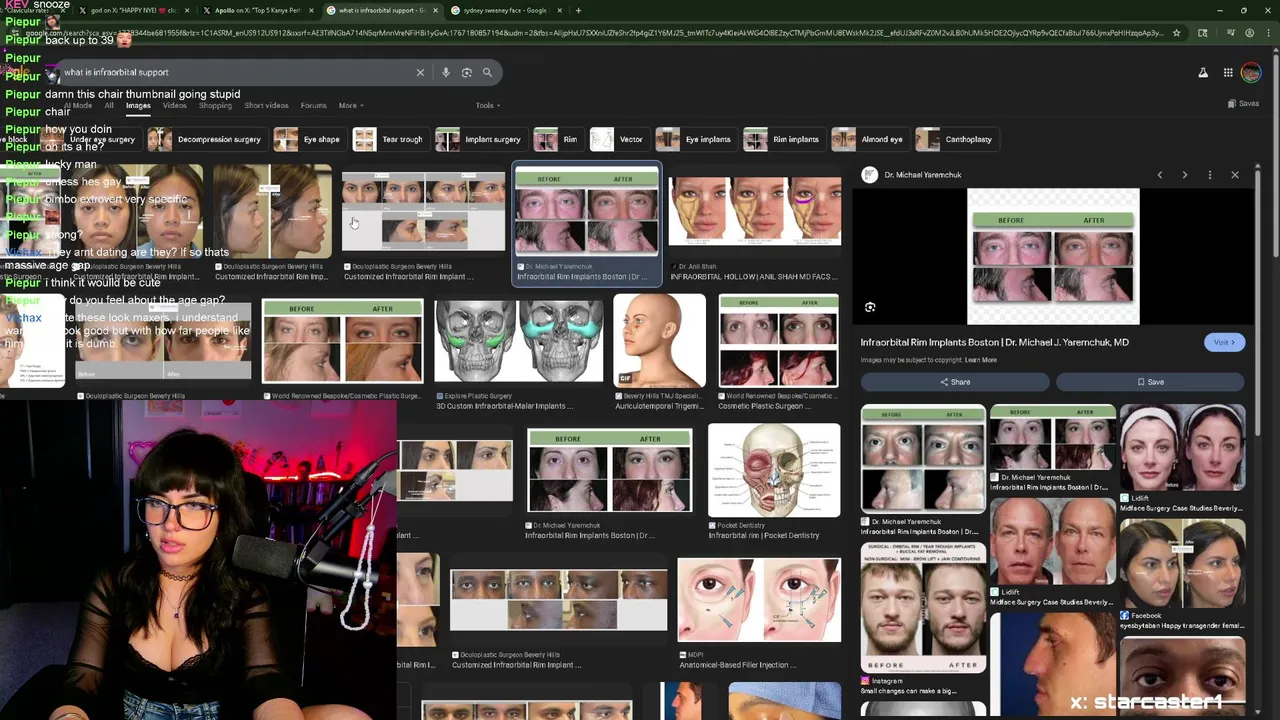The width and height of the screenshot is (1280, 720).
Task: Open the enlarged before-after preview image
Action: [x=1053, y=256]
